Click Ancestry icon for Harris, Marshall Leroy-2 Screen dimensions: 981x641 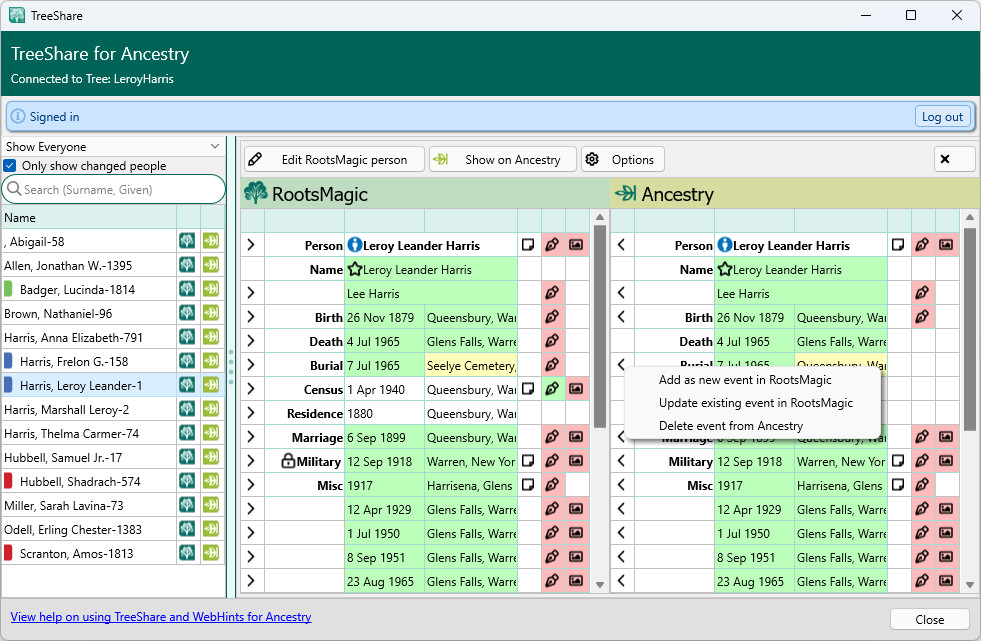[211, 409]
